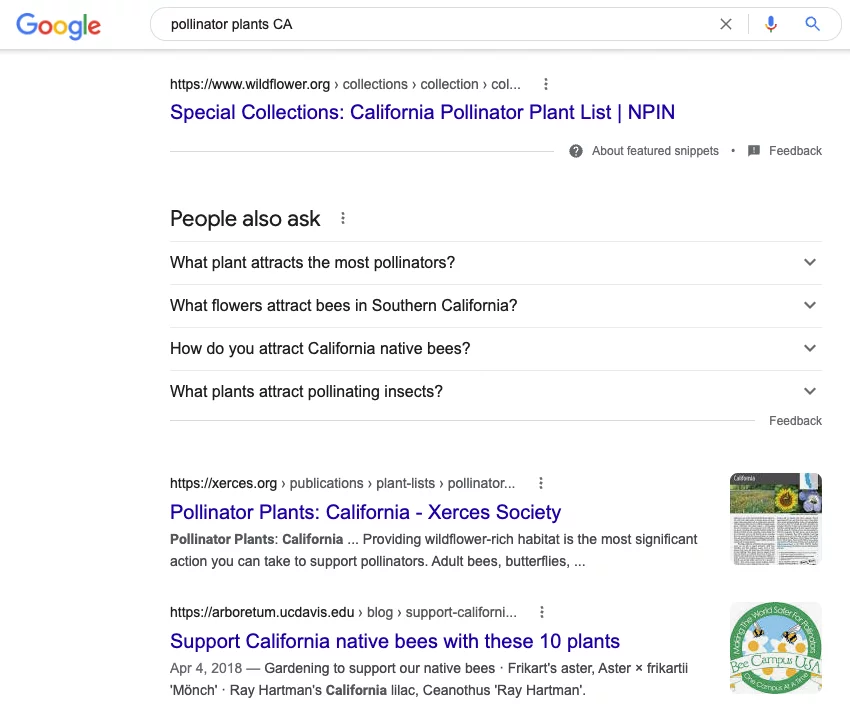Open three-dot menu beside wildflower.org URL
Image resolution: width=850 pixels, height=723 pixels.
(546, 84)
